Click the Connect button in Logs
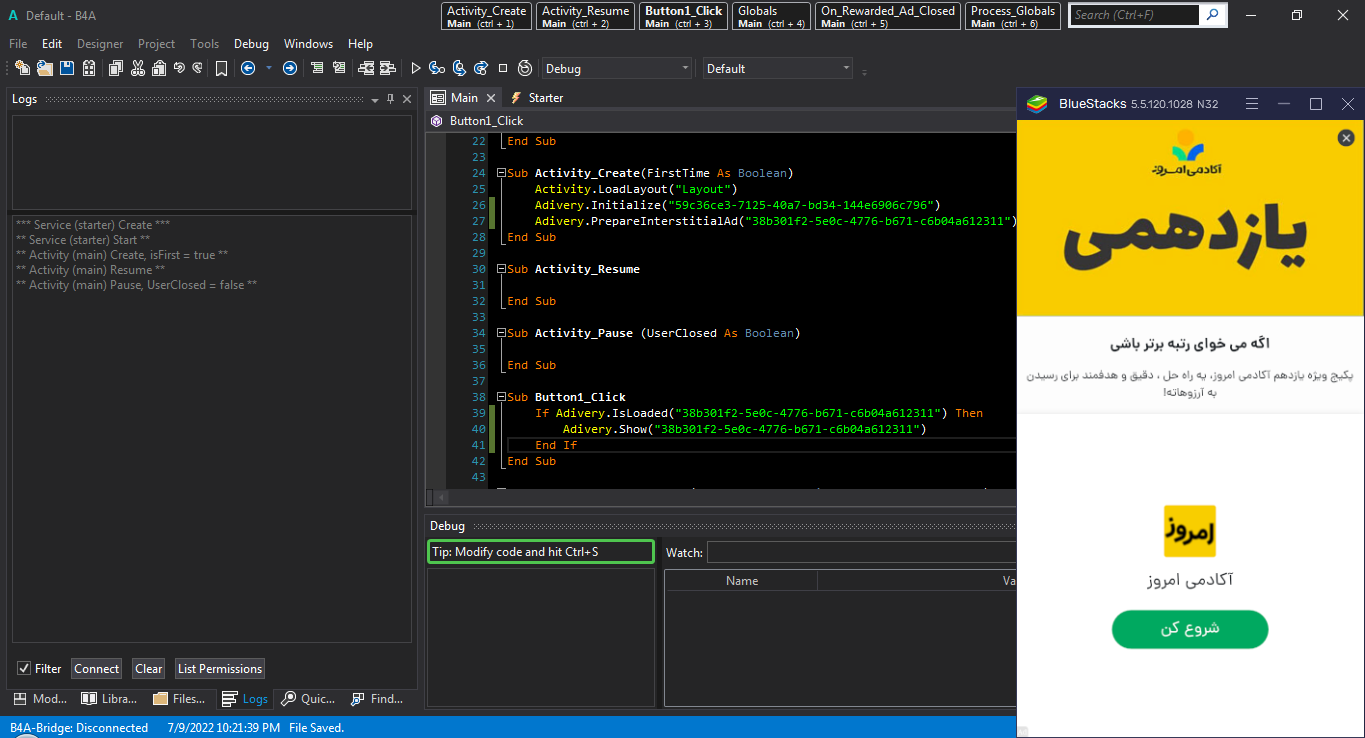This screenshot has width=1365, height=738. [x=97, y=669]
